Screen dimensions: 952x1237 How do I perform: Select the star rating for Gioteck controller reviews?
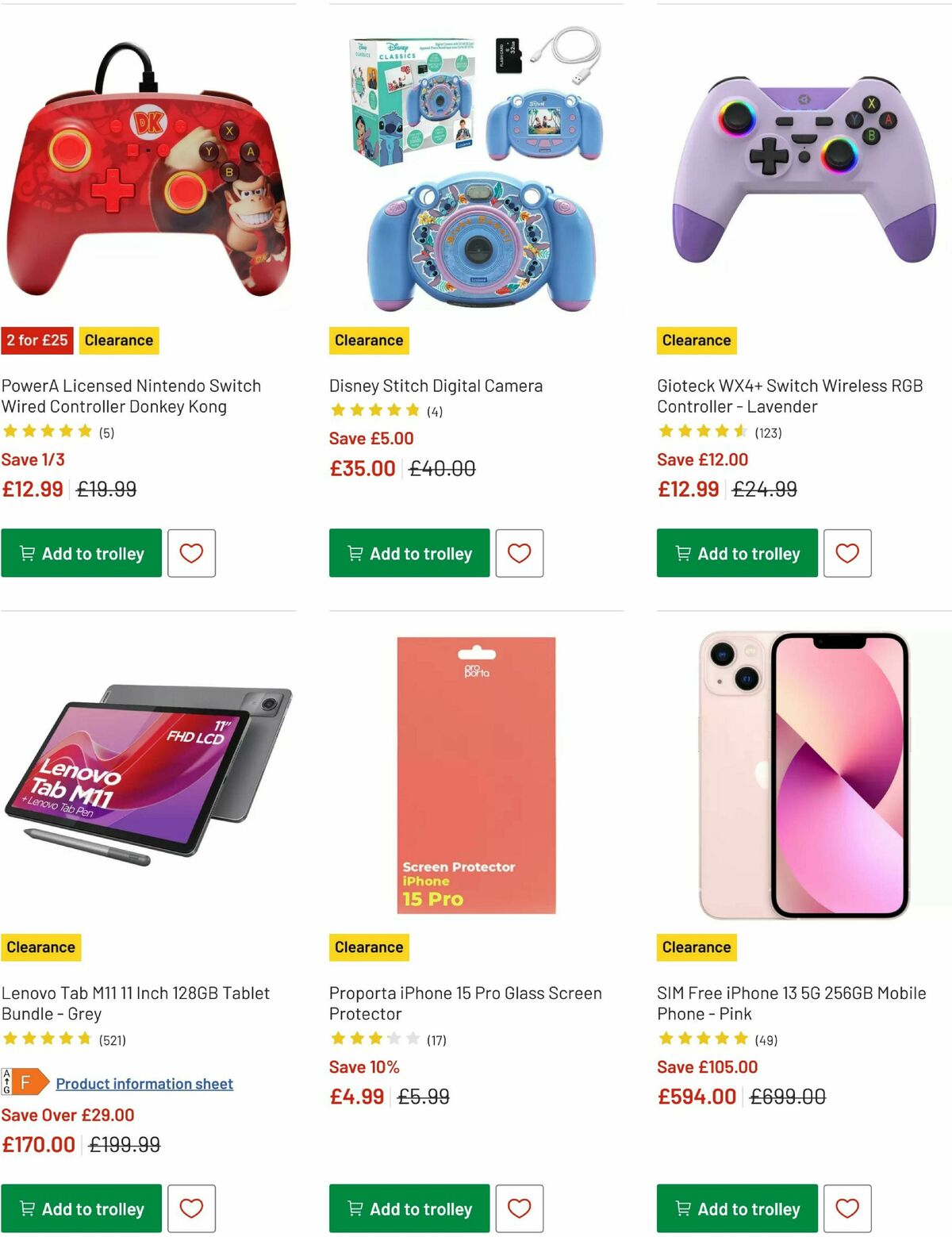pos(701,431)
